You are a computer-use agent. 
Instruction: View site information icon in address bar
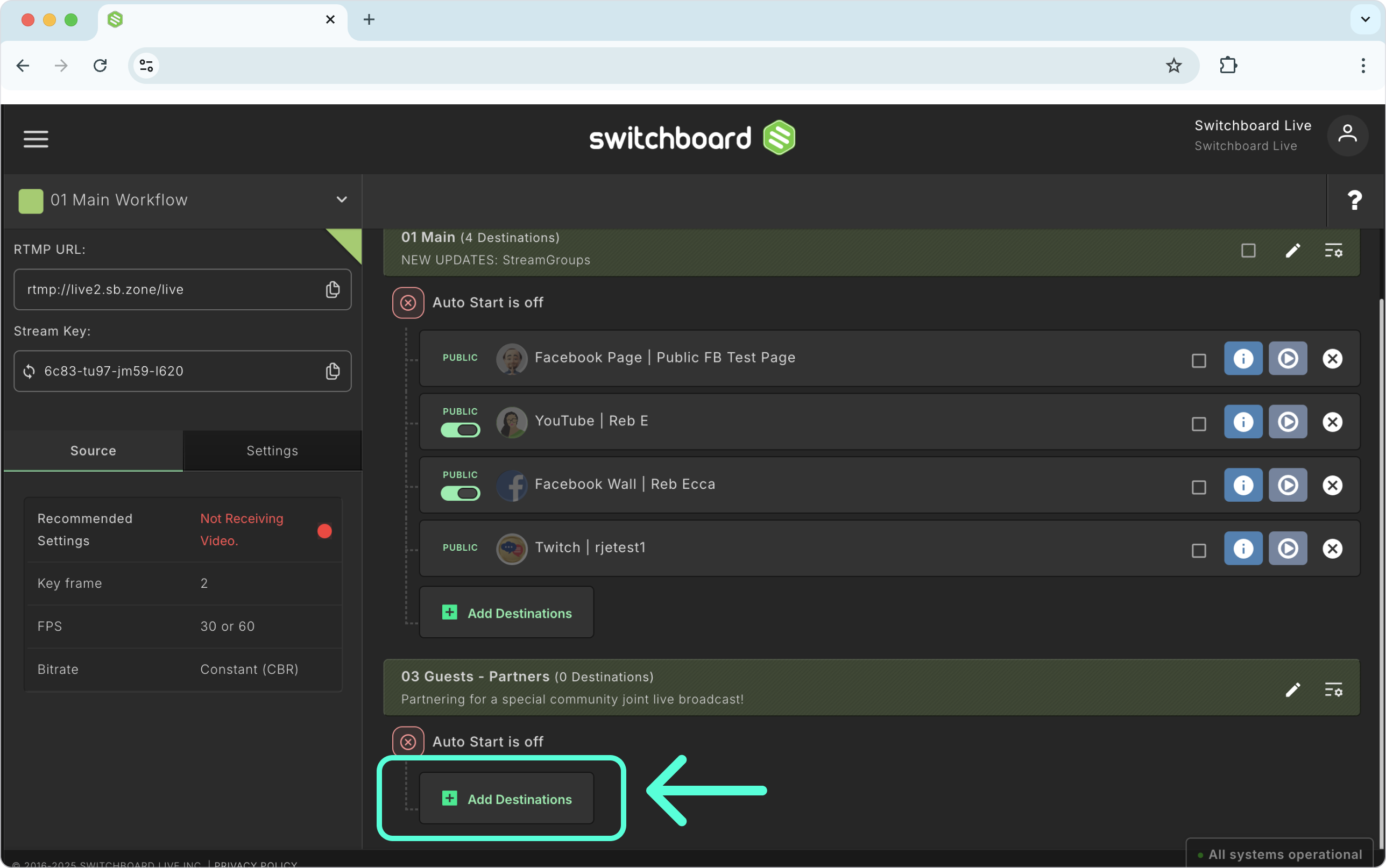tap(146, 66)
